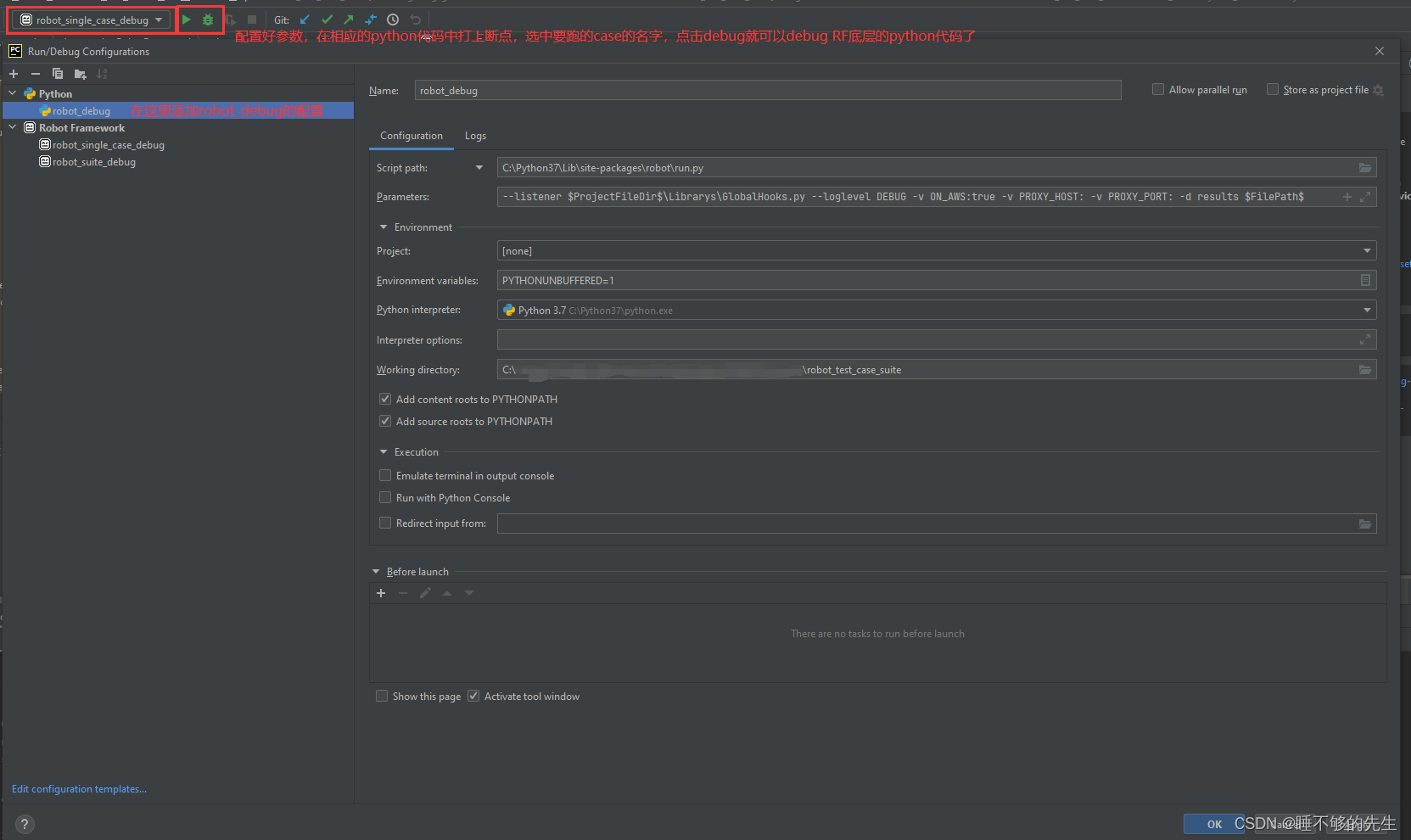This screenshot has width=1411, height=840.
Task: Click the Parameters input field
Action: (848, 196)
